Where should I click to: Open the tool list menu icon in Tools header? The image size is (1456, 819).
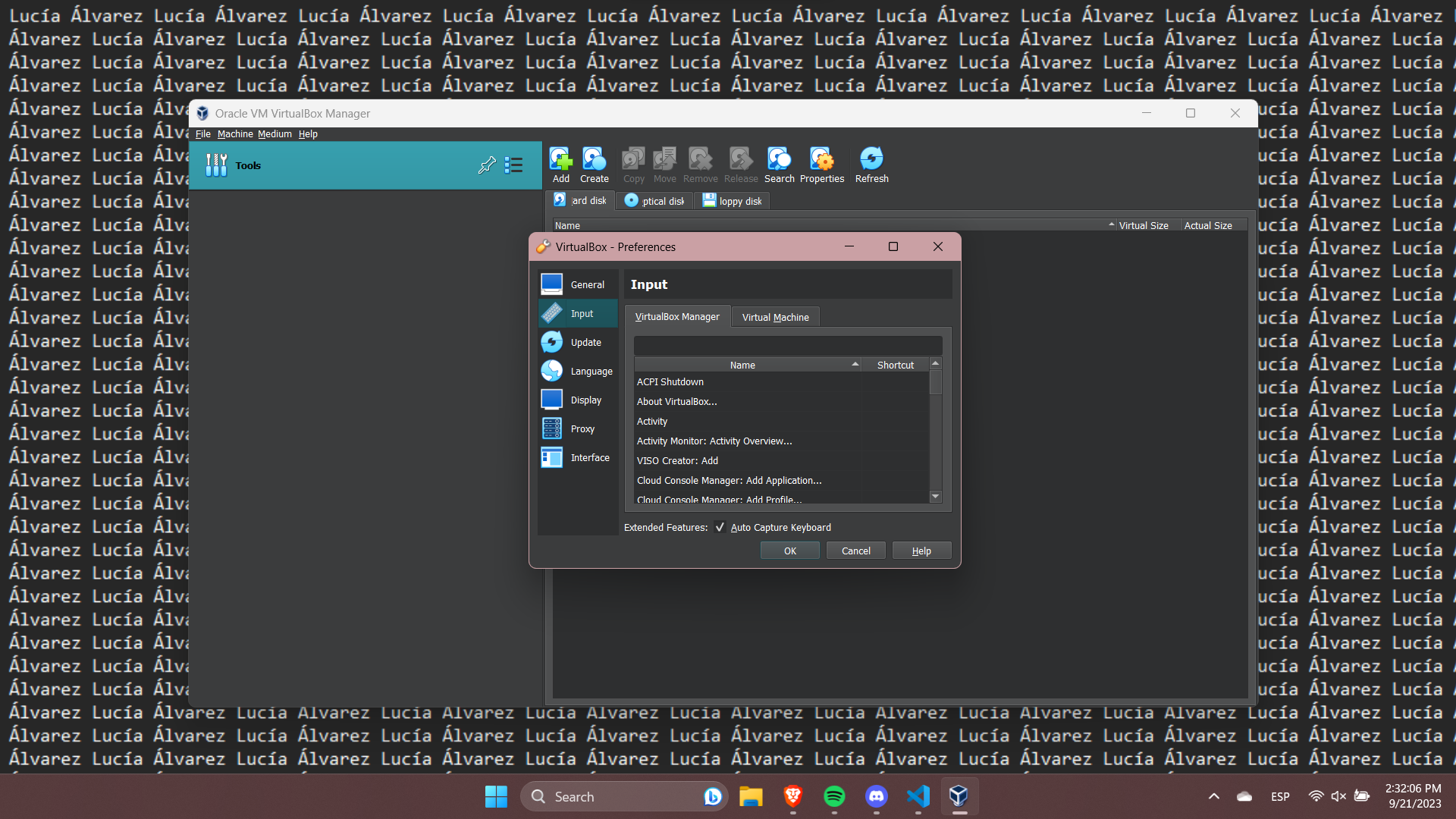click(x=513, y=165)
